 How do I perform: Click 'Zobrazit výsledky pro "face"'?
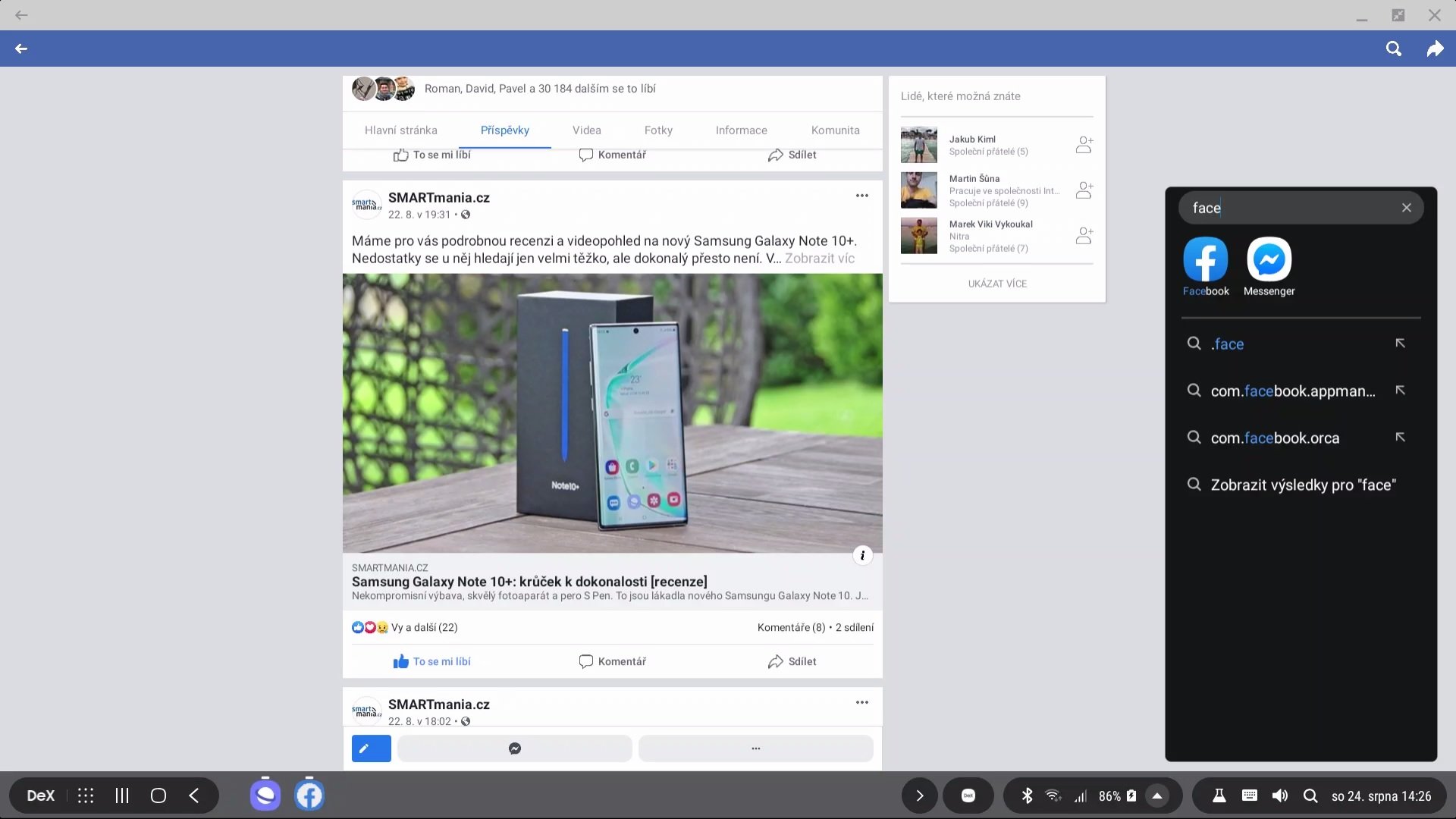click(1301, 485)
